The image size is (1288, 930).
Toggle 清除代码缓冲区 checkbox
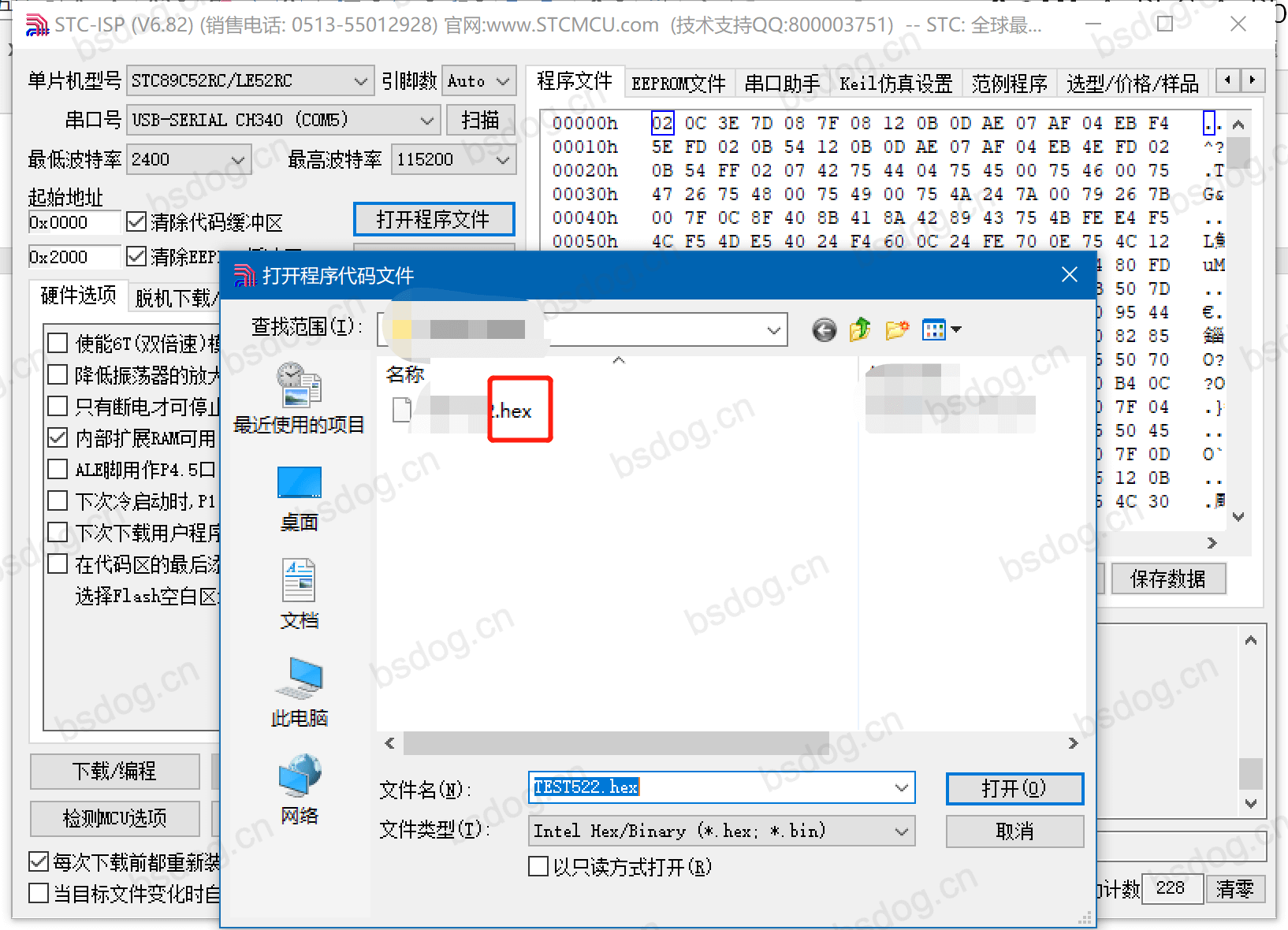[136, 222]
